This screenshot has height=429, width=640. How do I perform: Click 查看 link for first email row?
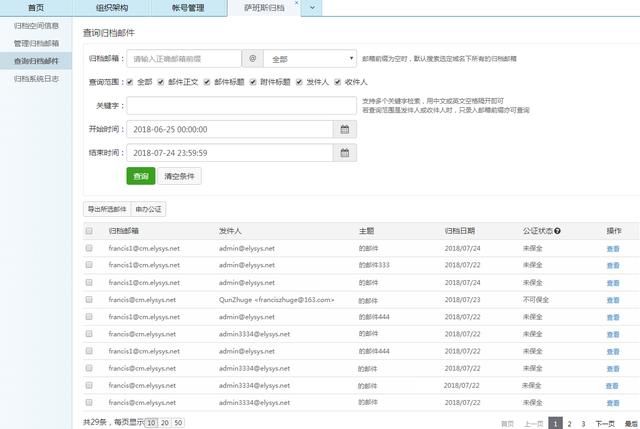[612, 248]
